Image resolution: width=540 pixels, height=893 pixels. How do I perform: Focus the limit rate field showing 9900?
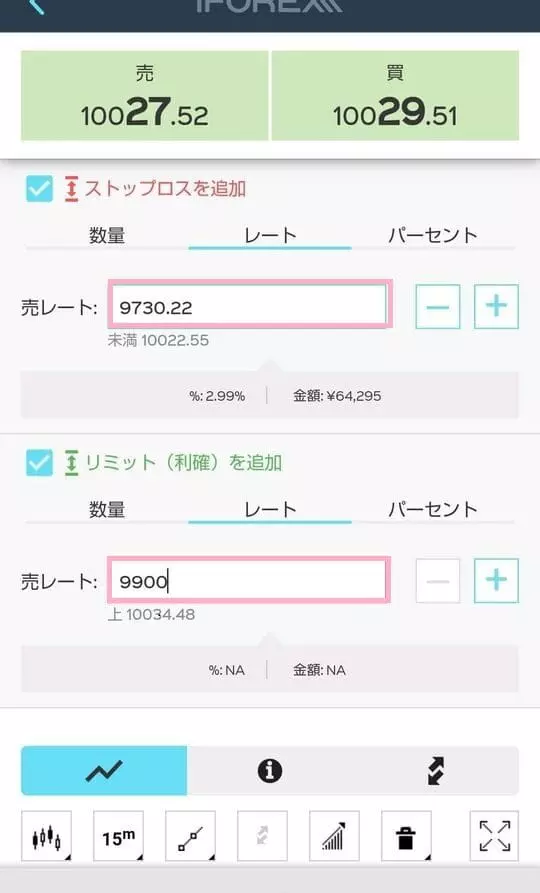coord(249,580)
